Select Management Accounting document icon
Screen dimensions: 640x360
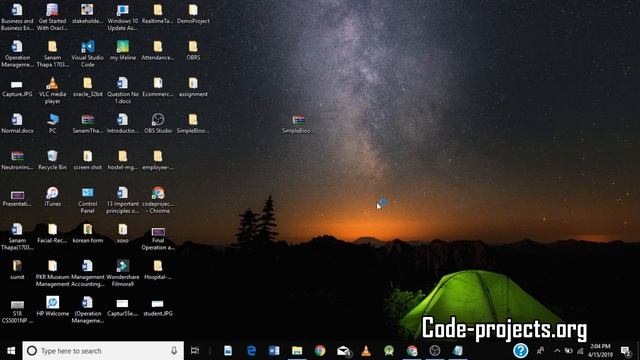tap(87, 273)
